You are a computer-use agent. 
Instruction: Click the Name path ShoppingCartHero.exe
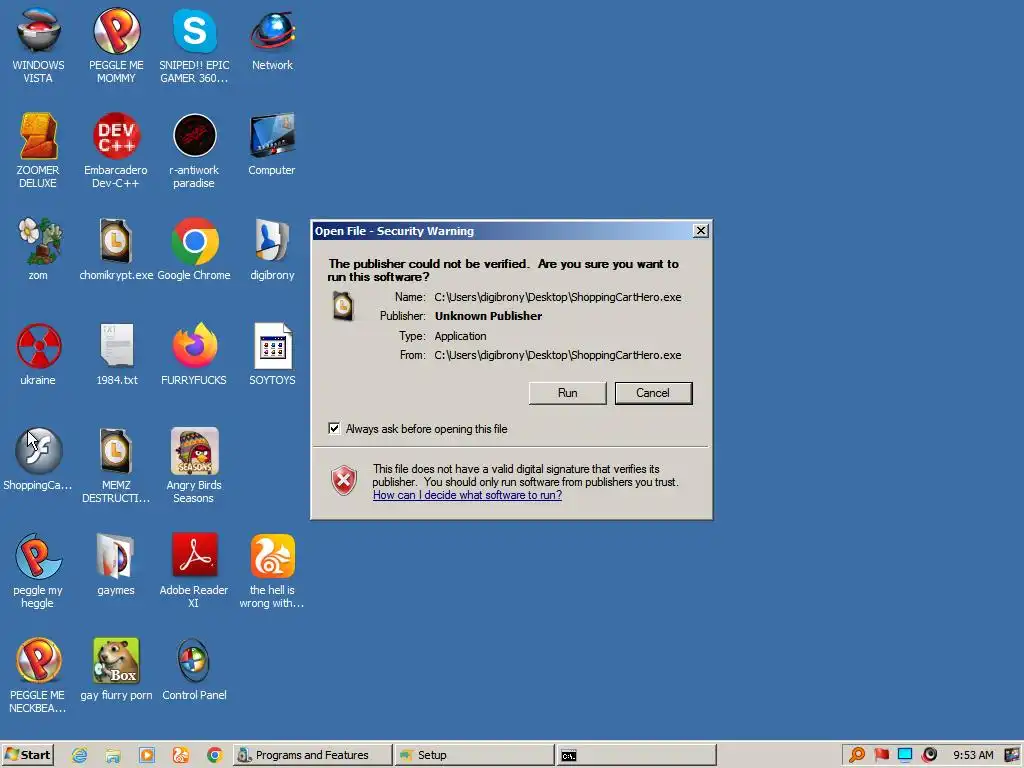pyautogui.click(x=558, y=297)
